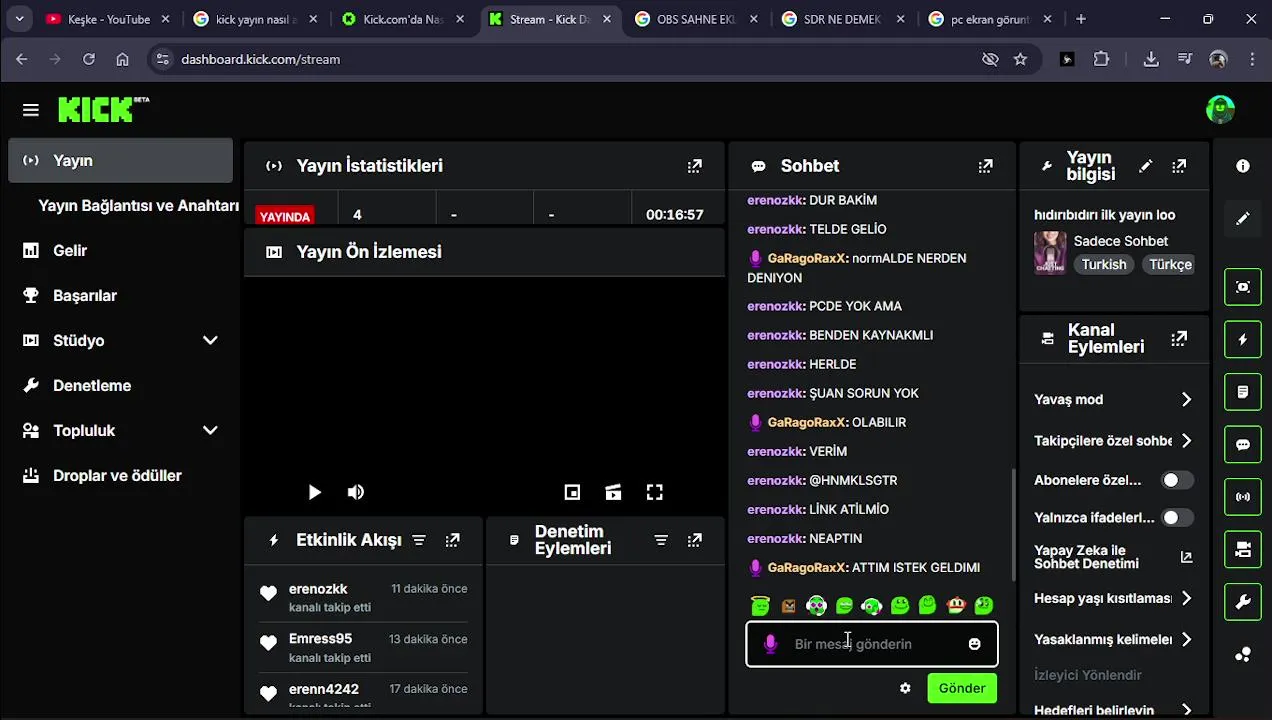Open Hesap yaşı kısıtlaması options
Screen dimensions: 1272x720
(1113, 598)
